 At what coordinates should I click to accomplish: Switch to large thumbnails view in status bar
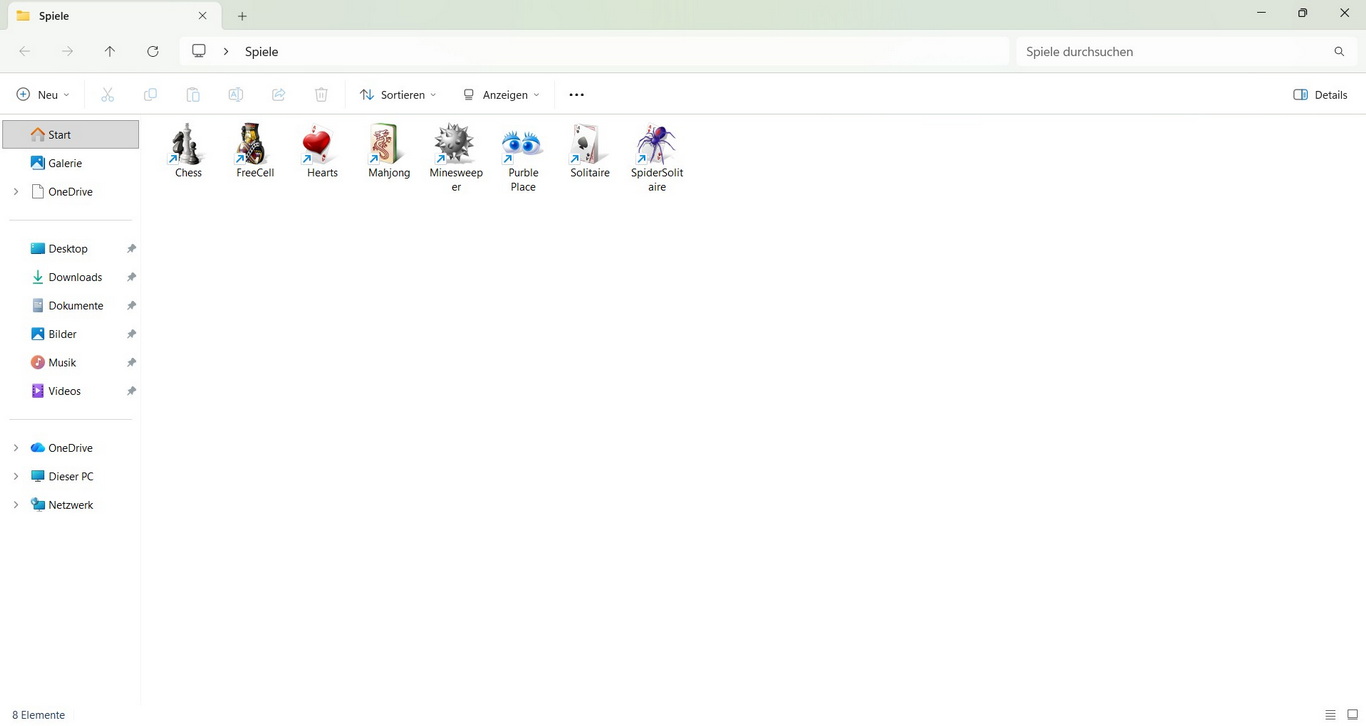1352,715
